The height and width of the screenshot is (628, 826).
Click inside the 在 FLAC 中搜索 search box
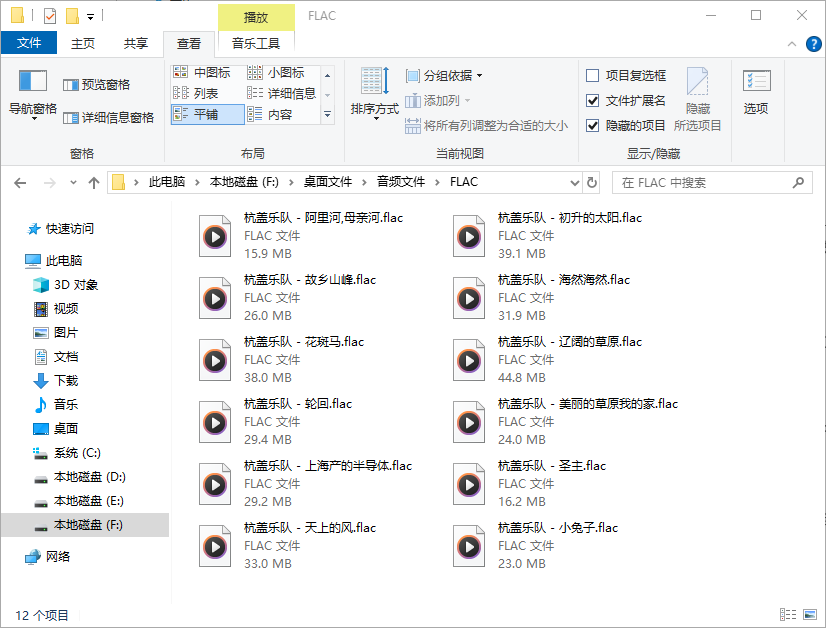(x=710, y=182)
